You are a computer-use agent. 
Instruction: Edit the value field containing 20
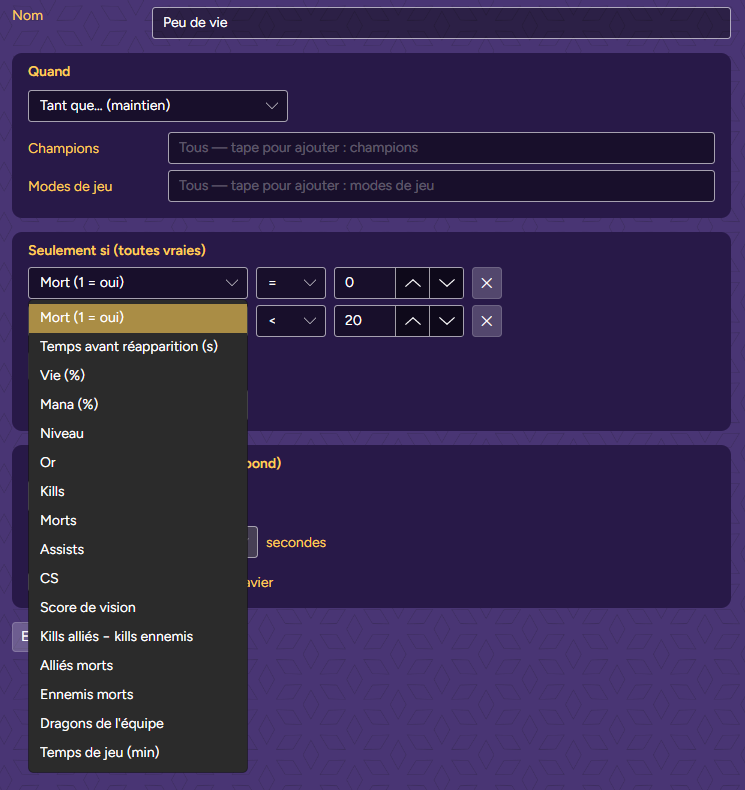[365, 321]
